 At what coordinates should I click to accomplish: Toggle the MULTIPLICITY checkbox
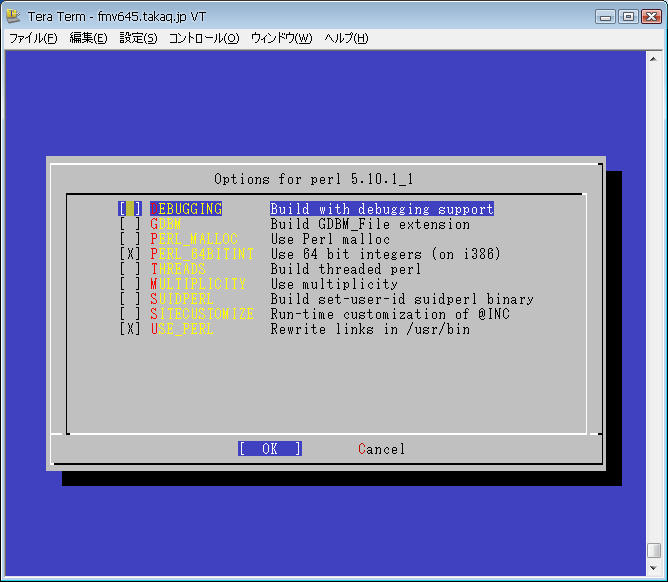[130, 284]
